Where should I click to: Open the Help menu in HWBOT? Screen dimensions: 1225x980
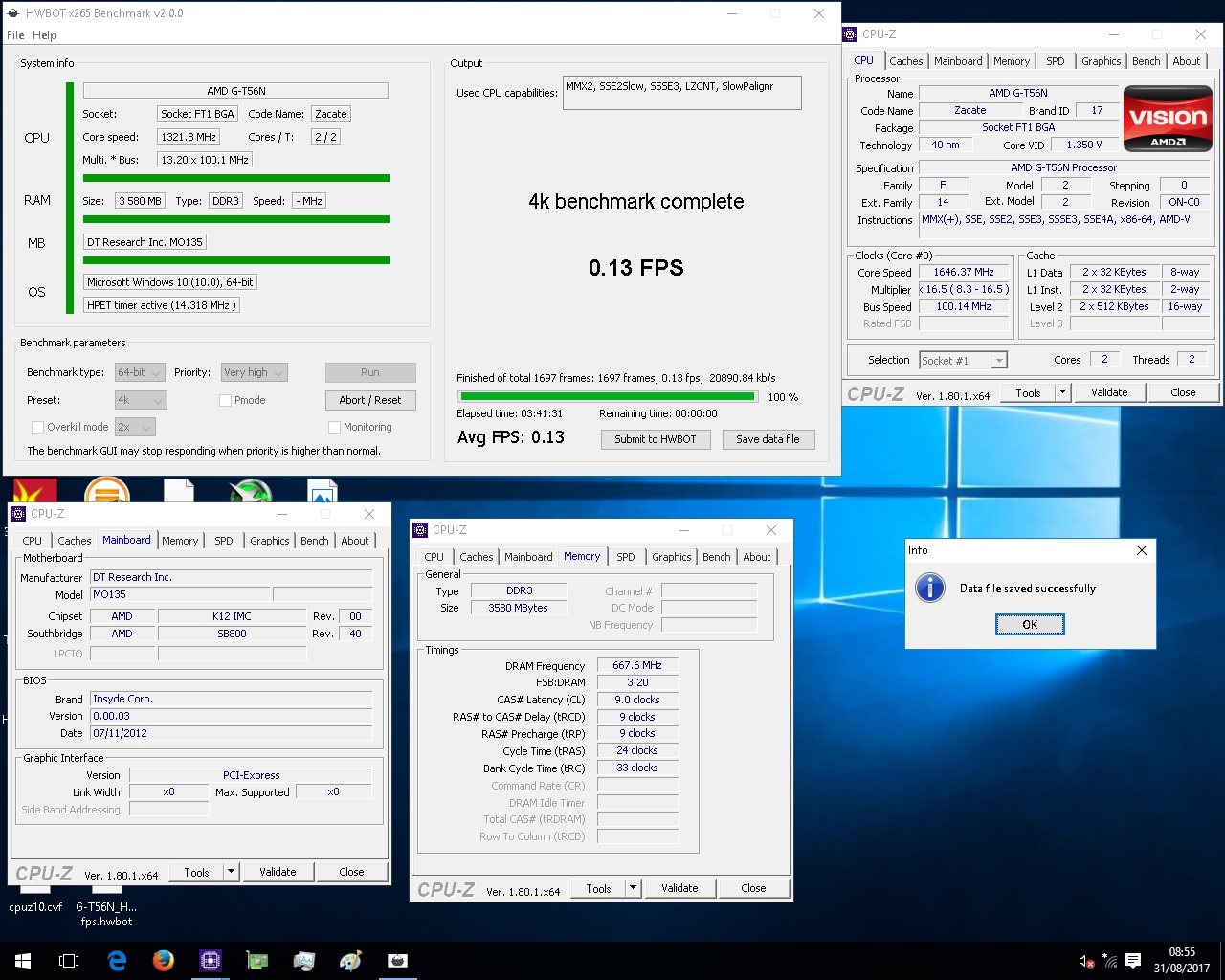pos(44,35)
